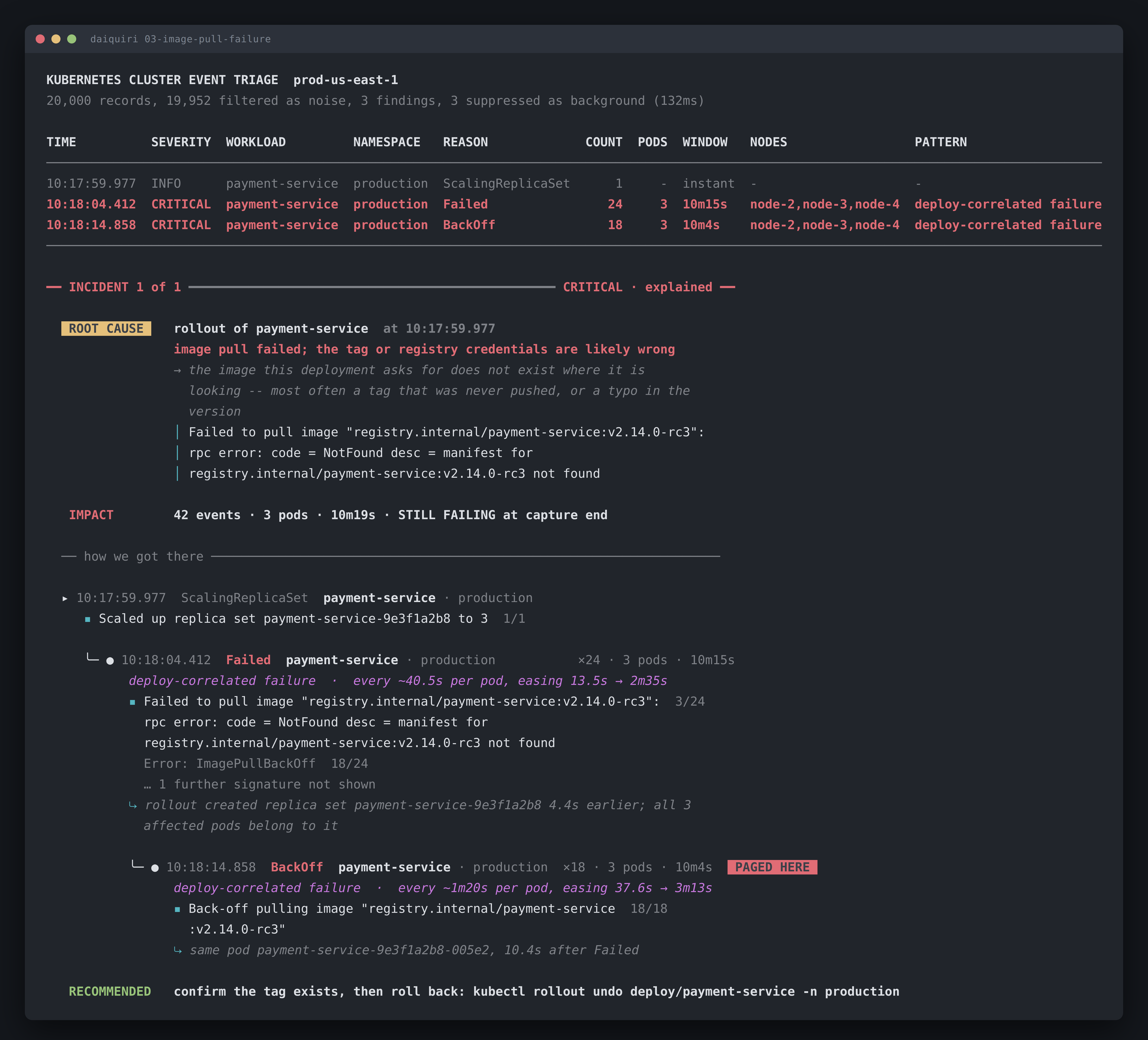Click hook arrow before 'same pod payment-service'
The height and width of the screenshot is (1040, 1148).
(x=178, y=951)
